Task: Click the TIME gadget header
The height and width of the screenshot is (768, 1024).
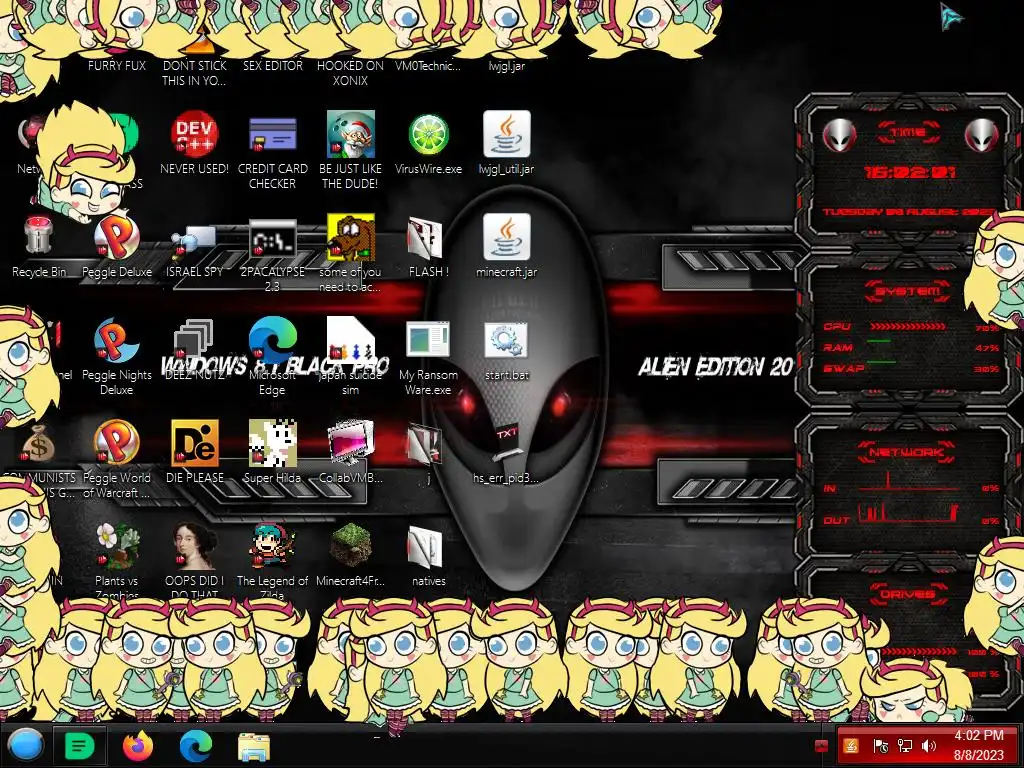Action: click(x=908, y=133)
